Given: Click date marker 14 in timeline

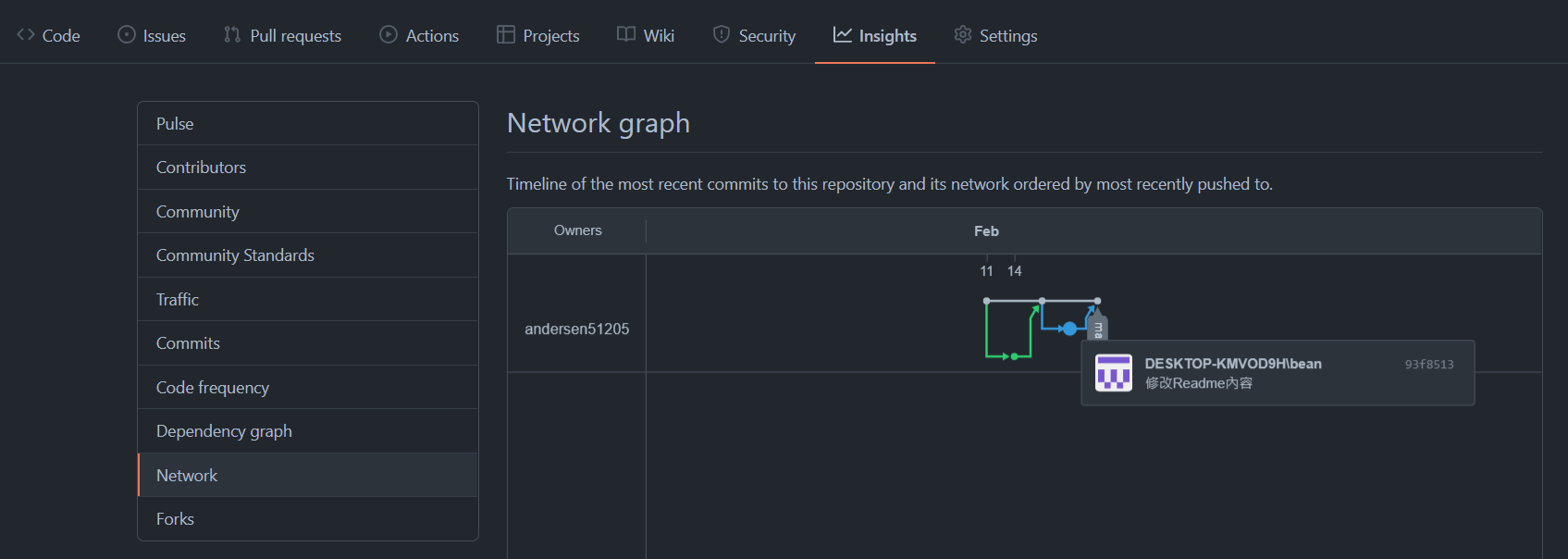Looking at the screenshot, I should pyautogui.click(x=1015, y=271).
